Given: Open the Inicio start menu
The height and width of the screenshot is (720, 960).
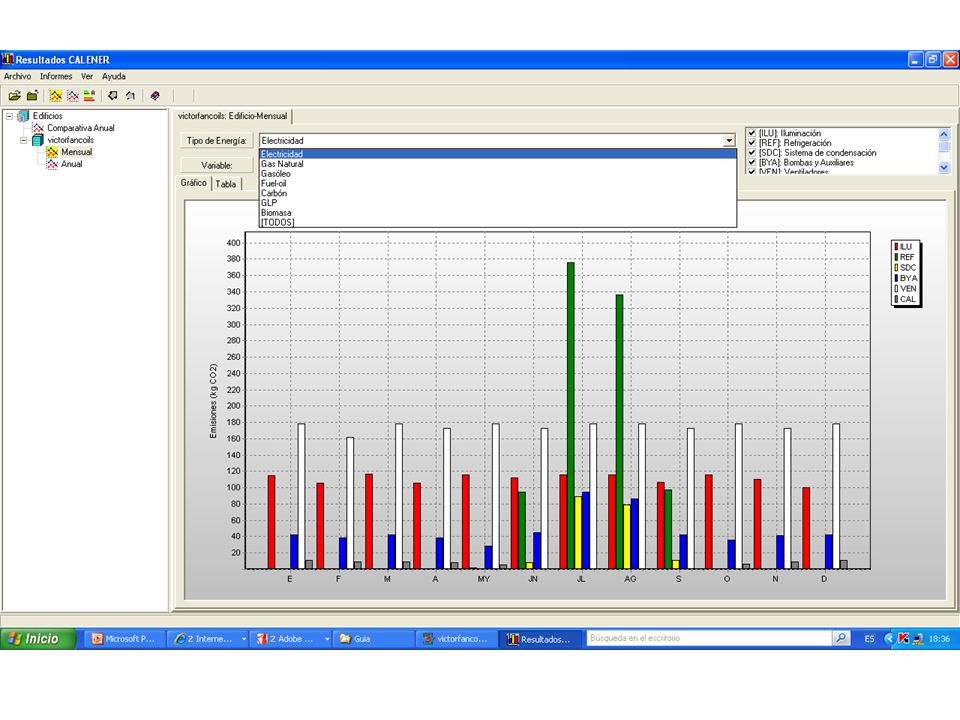Looking at the screenshot, I should point(37,639).
